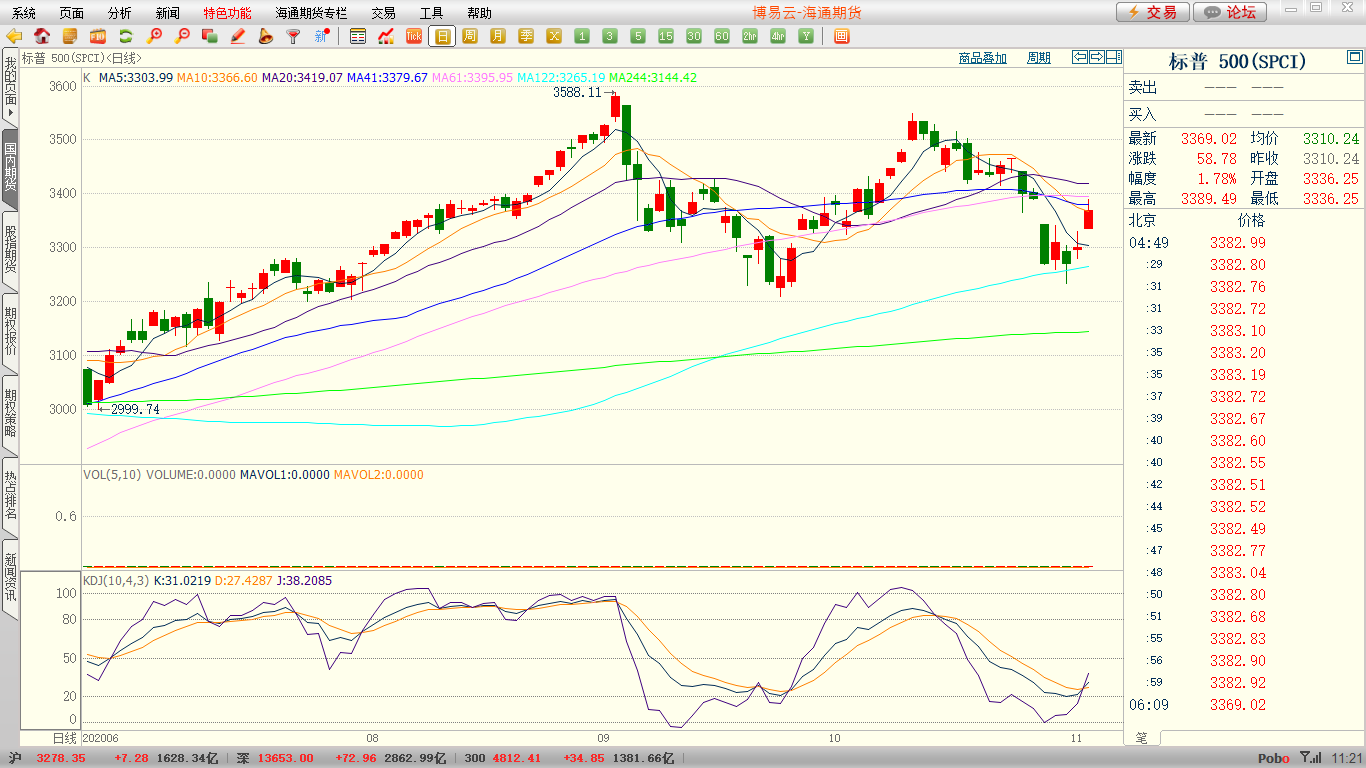Select the 30-minute period icon
Viewport: 1366px width, 768px height.
pos(694,36)
